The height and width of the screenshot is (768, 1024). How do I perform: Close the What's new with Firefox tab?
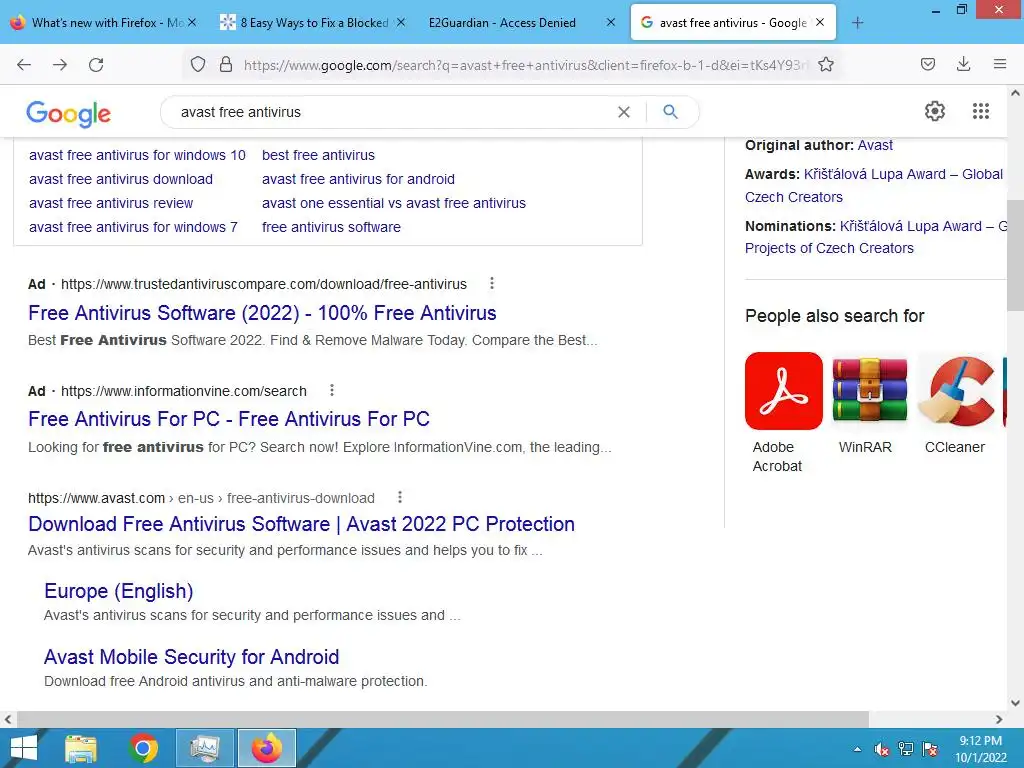(192, 22)
